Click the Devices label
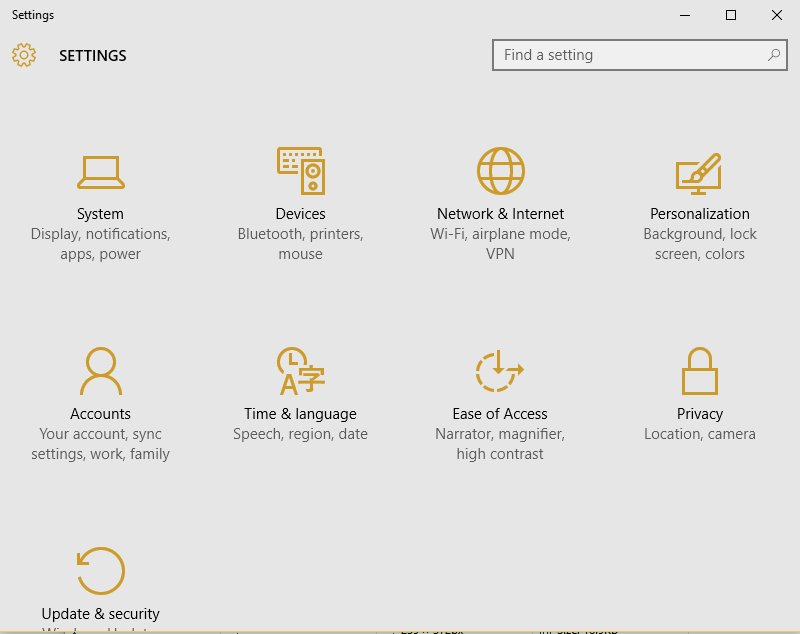This screenshot has height=634, width=800. point(301,214)
